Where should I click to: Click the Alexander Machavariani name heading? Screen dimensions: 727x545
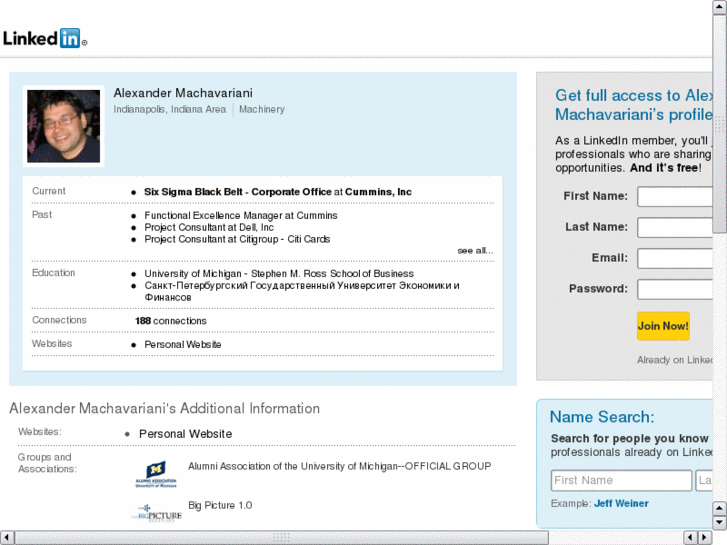tap(183, 93)
